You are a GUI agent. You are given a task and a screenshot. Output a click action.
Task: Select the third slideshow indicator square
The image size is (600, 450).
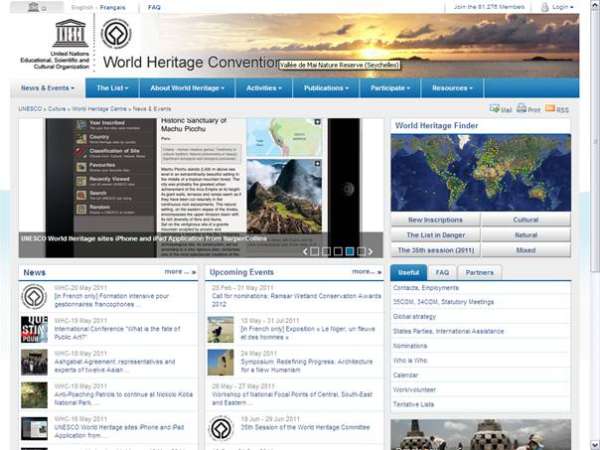(338, 251)
